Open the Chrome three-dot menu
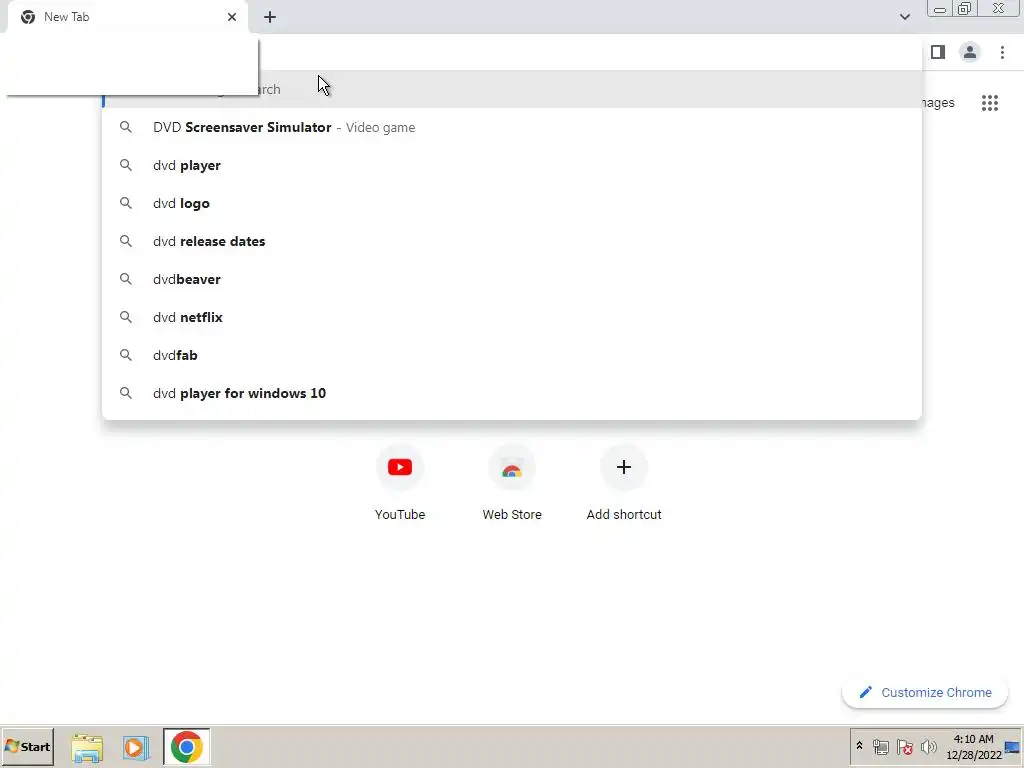1024x768 pixels. [1002, 52]
